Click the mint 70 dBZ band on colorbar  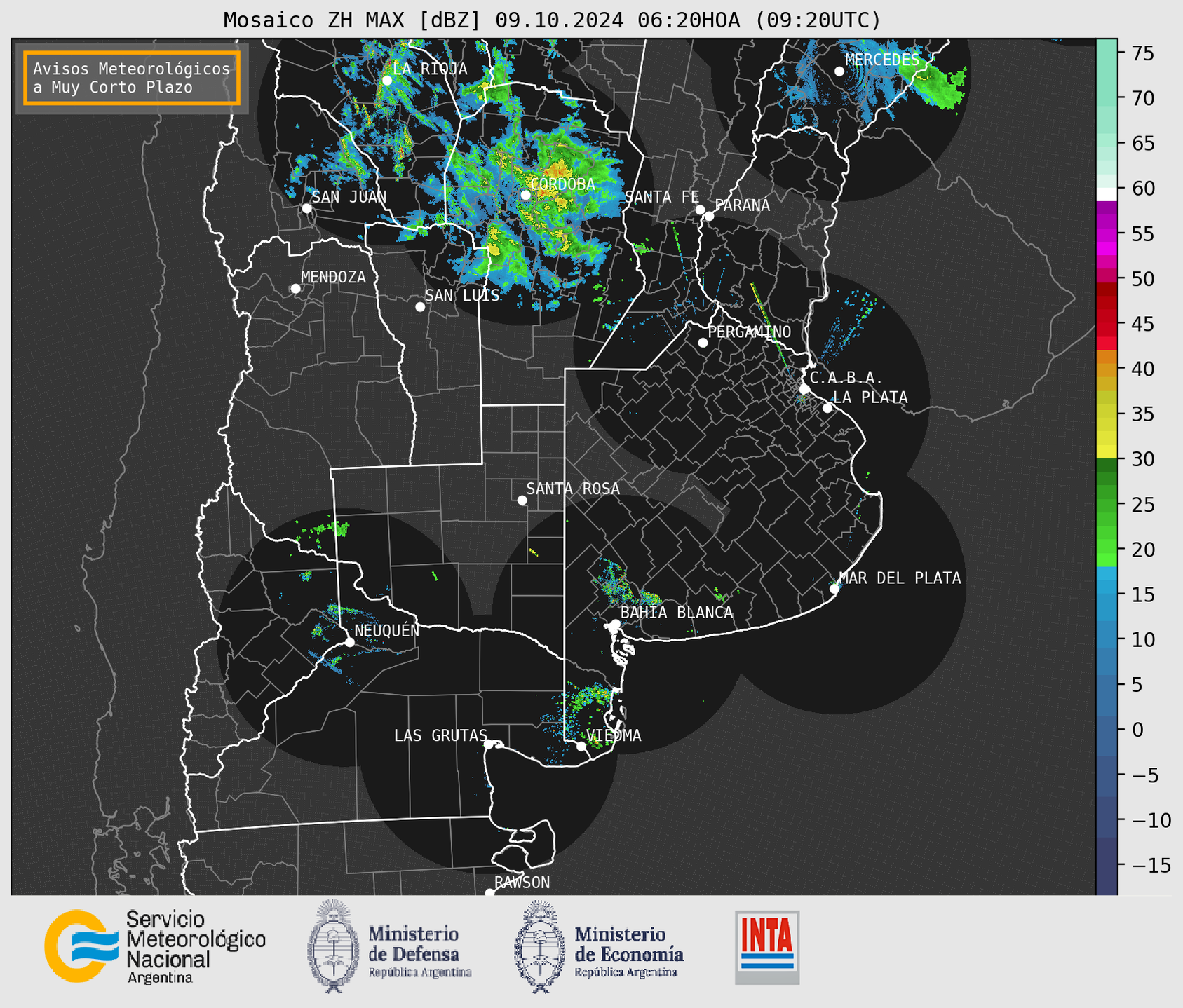click(1107, 98)
